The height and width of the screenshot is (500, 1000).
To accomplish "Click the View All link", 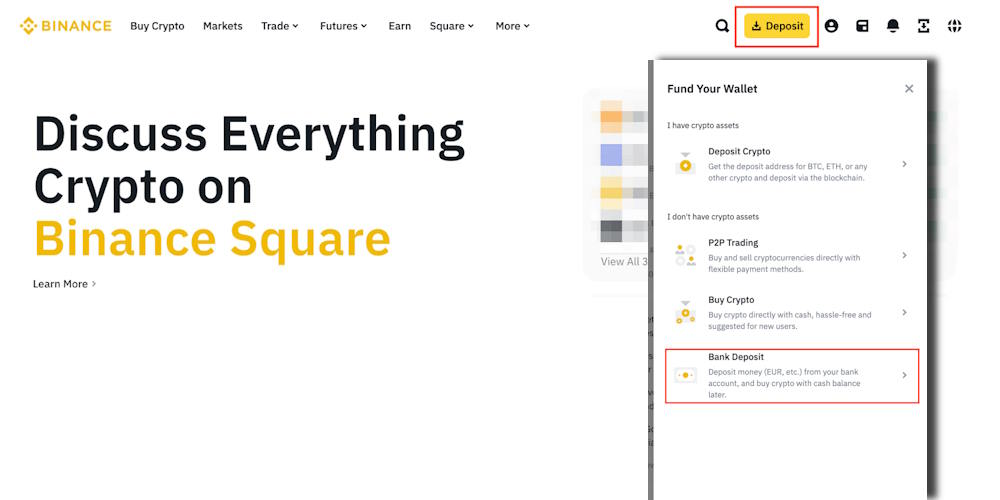I will click(624, 261).
